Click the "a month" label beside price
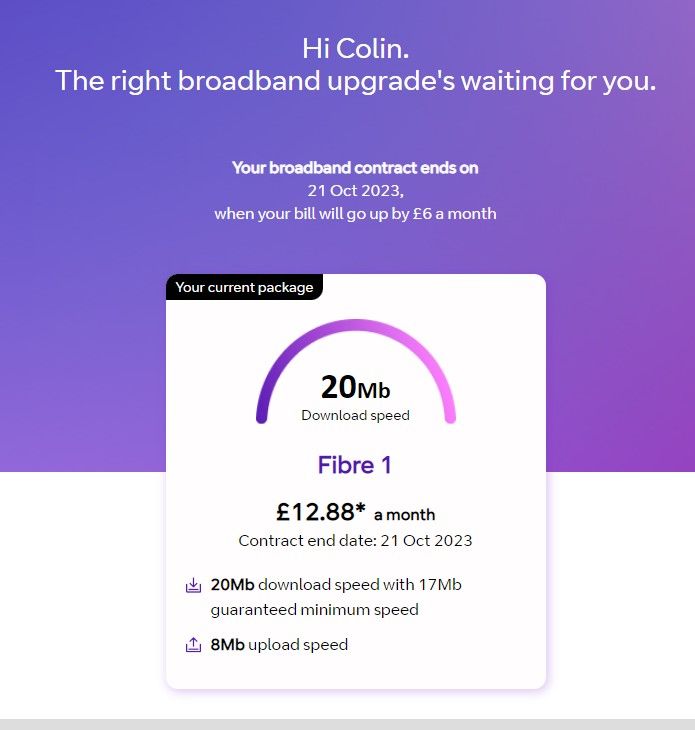The image size is (695, 730). 404,515
